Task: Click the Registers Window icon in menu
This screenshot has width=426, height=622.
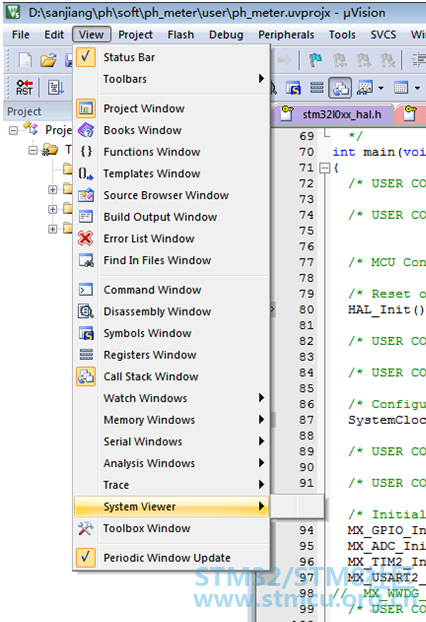Action: pos(86,355)
